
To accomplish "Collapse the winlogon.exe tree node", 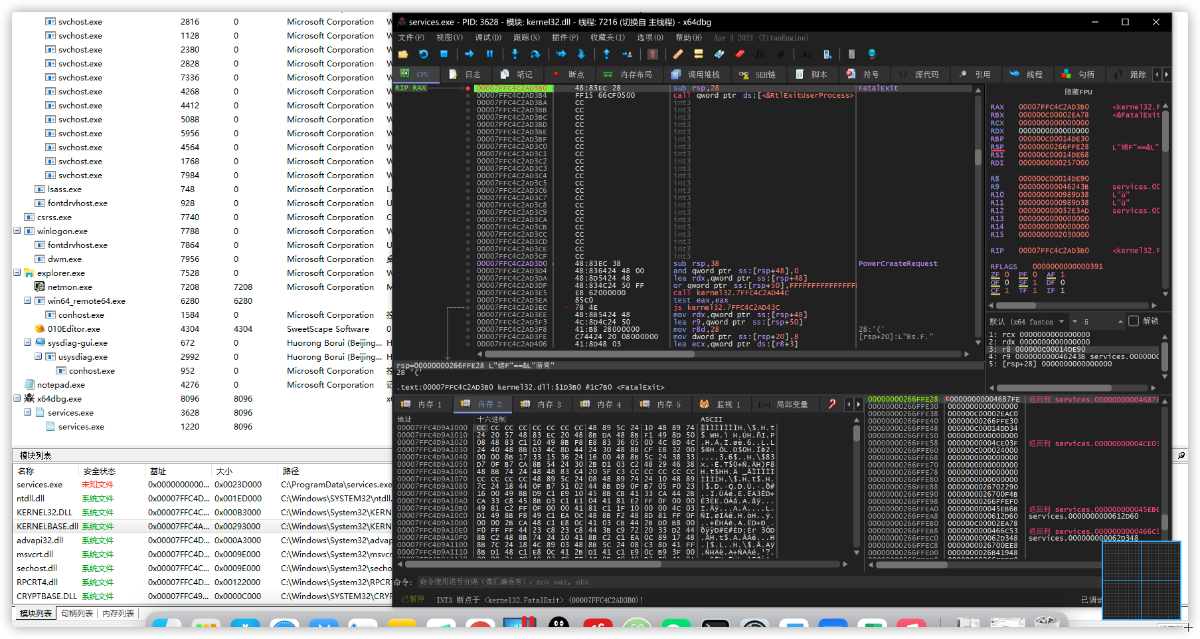I will pyautogui.click(x=17, y=231).
